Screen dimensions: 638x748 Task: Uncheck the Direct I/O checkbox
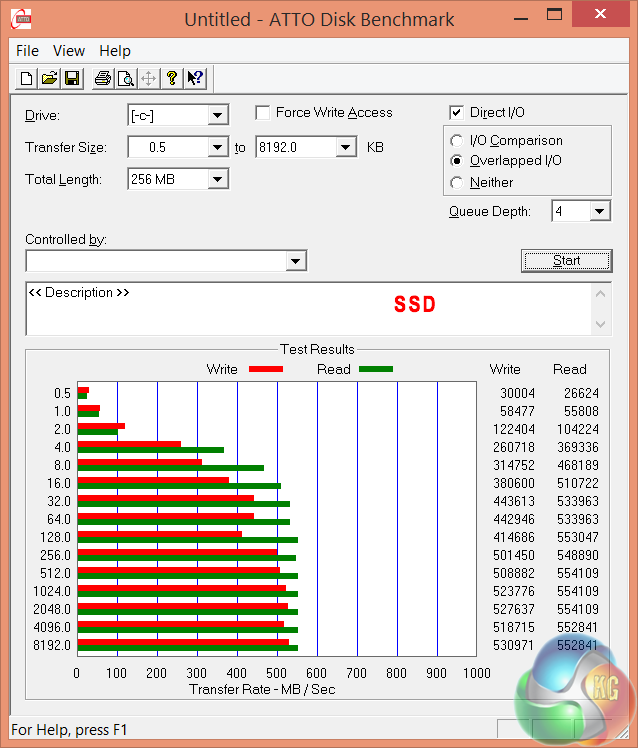click(456, 113)
